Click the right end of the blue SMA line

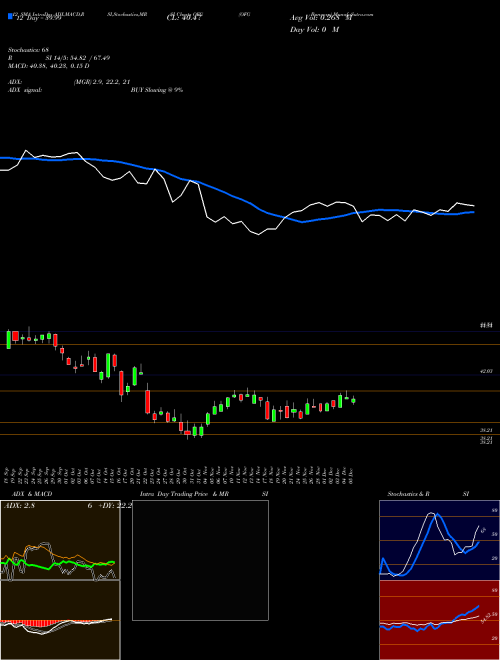point(473,212)
